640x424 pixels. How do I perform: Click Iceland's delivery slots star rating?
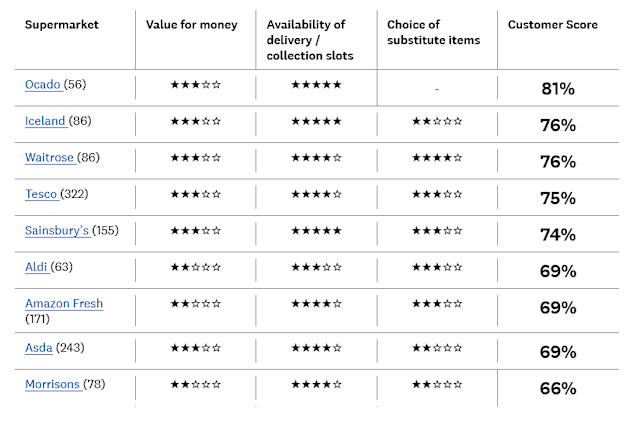pyautogui.click(x=316, y=121)
